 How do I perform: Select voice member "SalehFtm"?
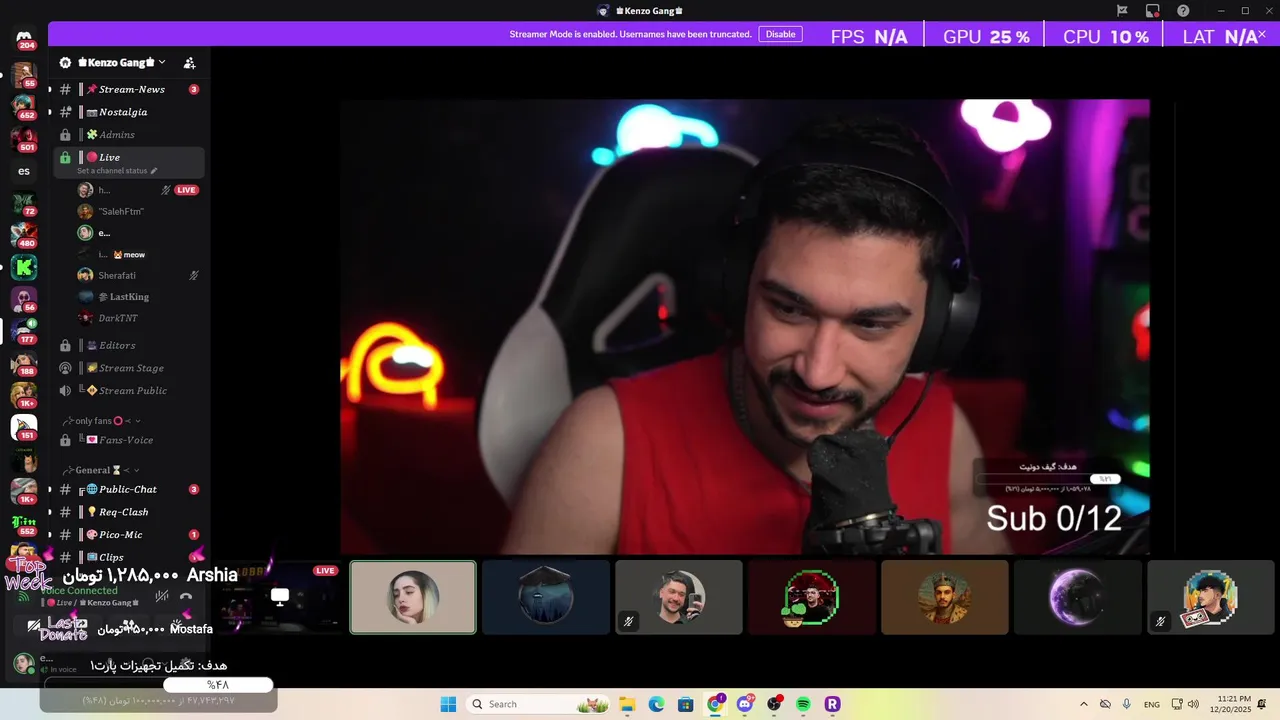click(x=138, y=212)
